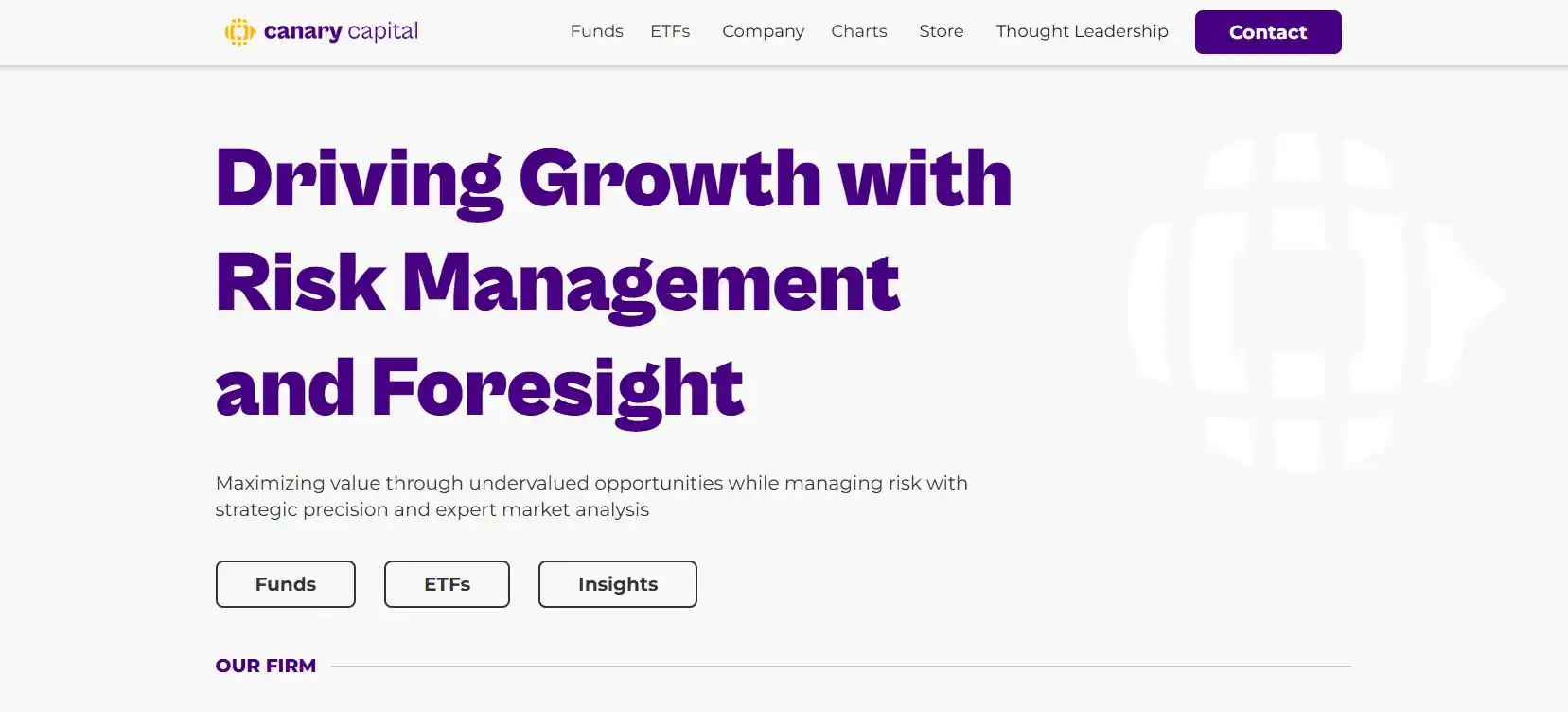
Task: Go to the Store navigation link
Action: [x=941, y=31]
